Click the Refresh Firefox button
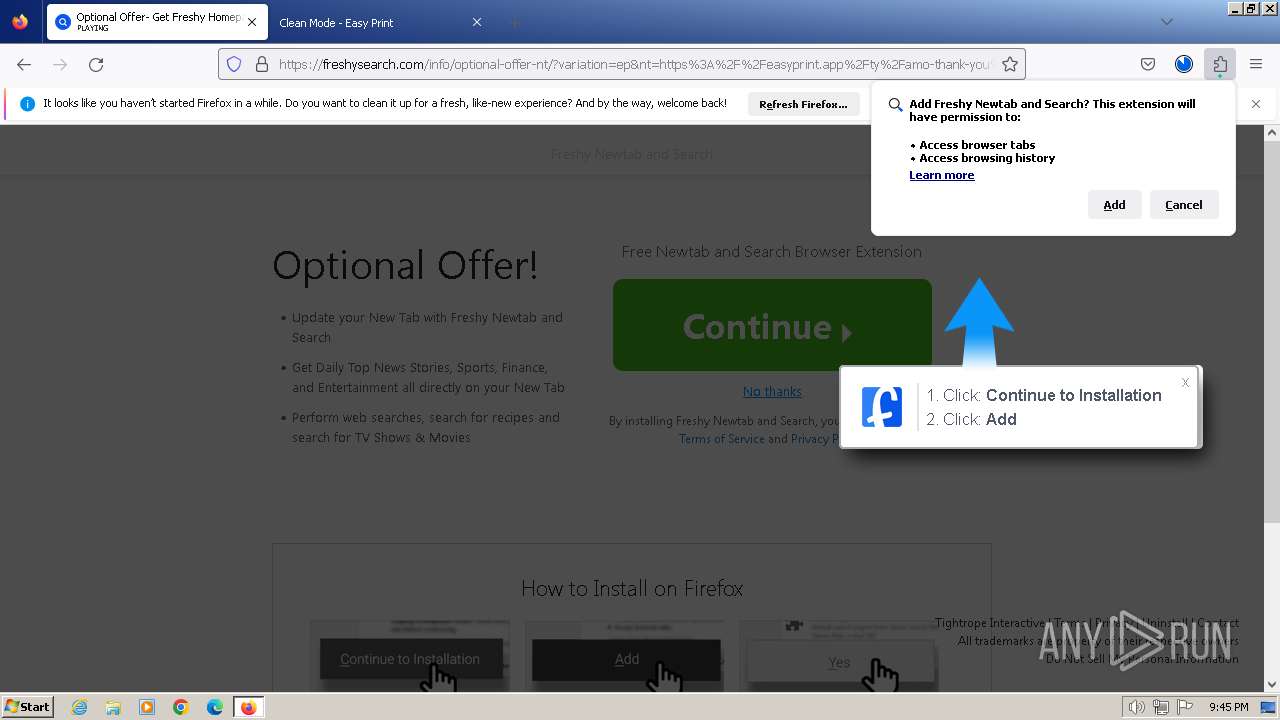Viewport: 1280px width, 720px height. [x=803, y=104]
